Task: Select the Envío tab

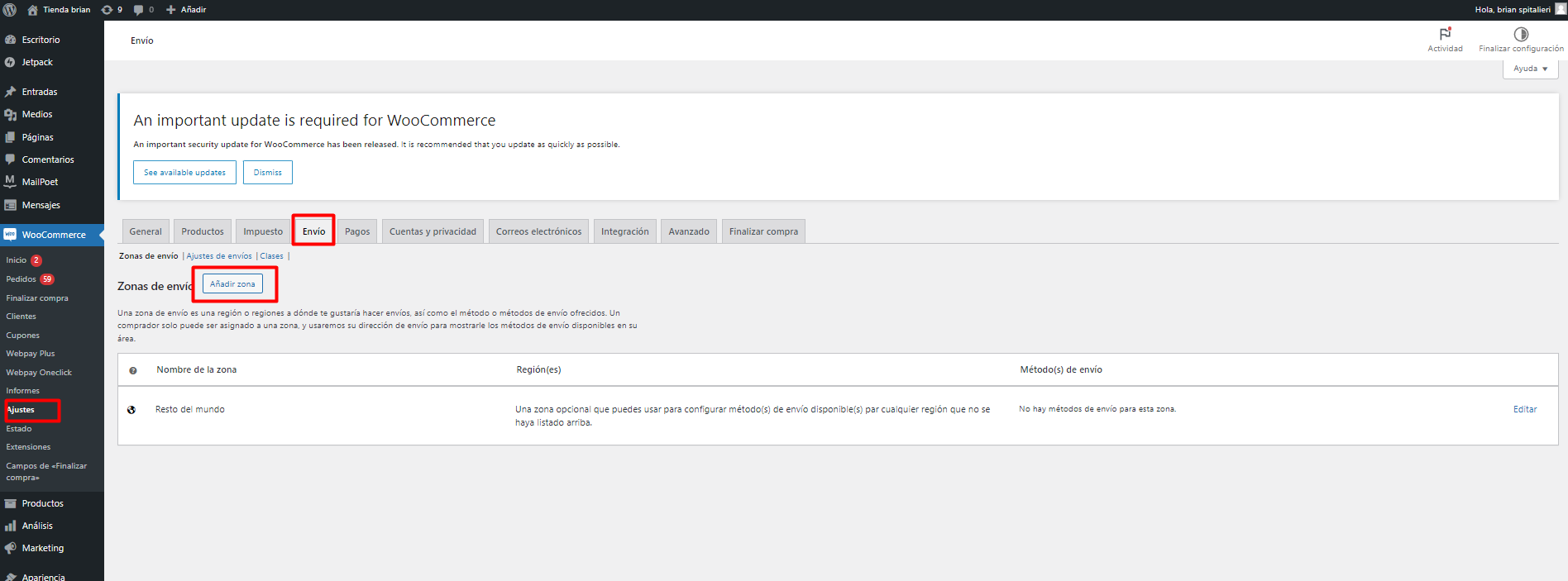Action: point(313,231)
